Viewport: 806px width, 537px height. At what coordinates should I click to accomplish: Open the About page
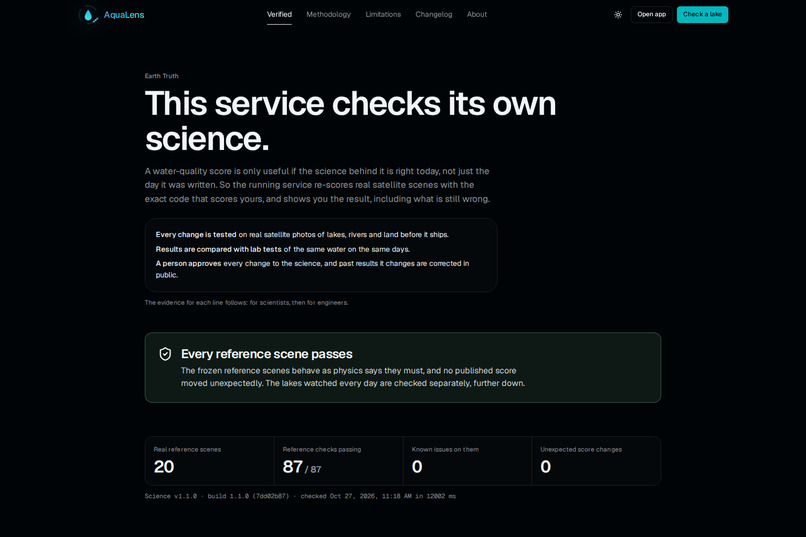[477, 14]
